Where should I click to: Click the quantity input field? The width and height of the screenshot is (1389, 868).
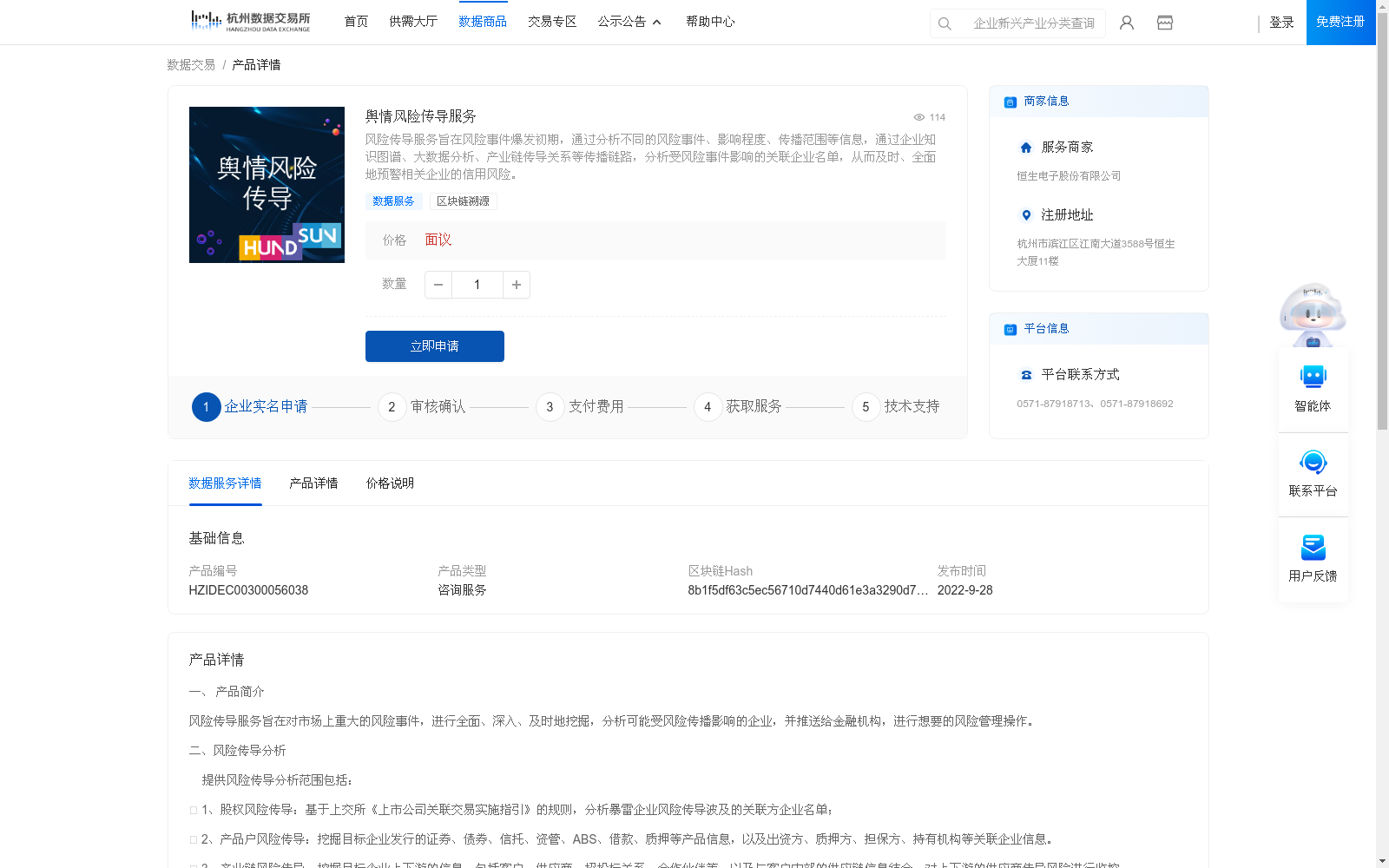(x=477, y=285)
